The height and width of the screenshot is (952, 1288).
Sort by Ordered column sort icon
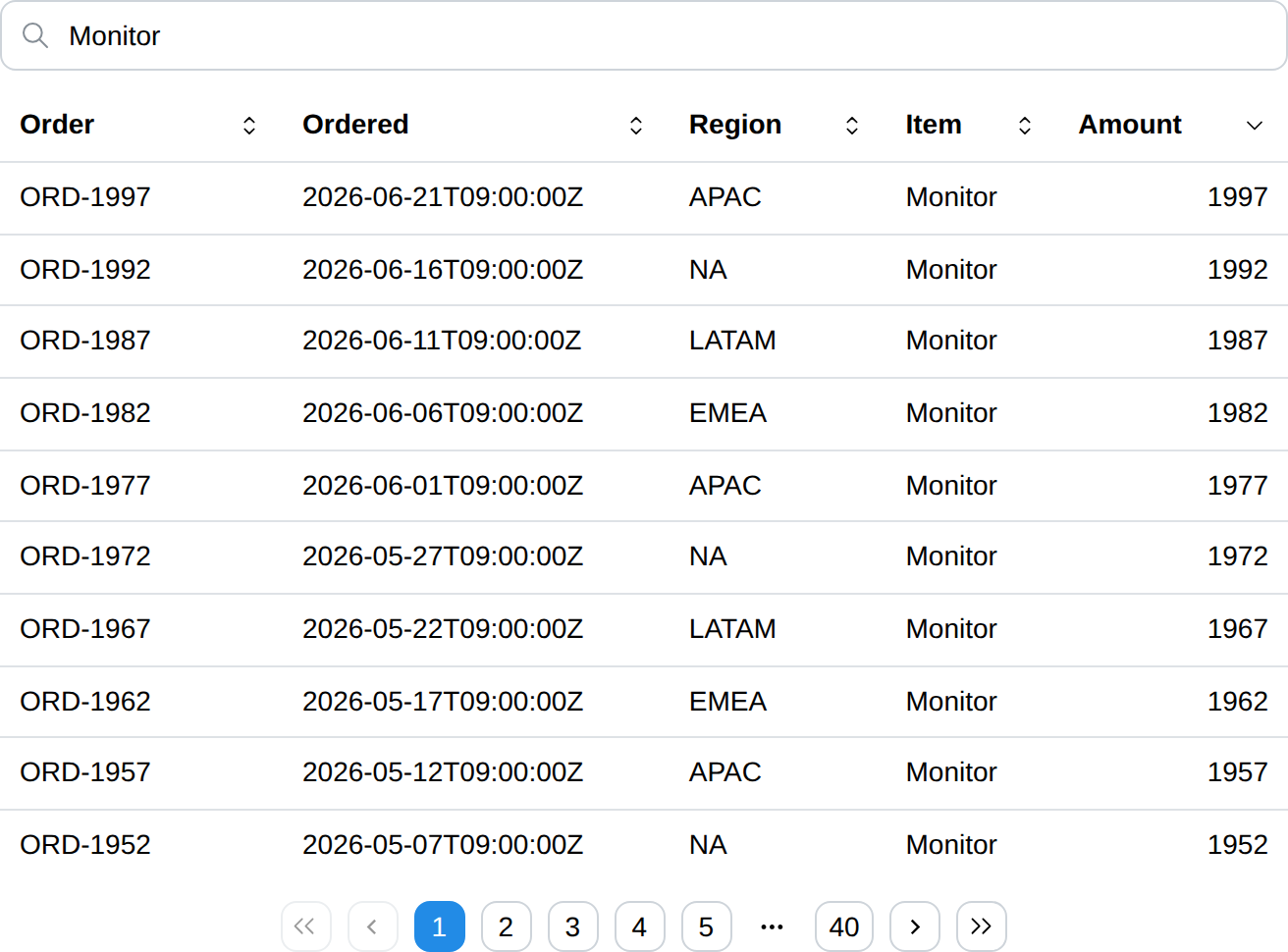coord(636,125)
